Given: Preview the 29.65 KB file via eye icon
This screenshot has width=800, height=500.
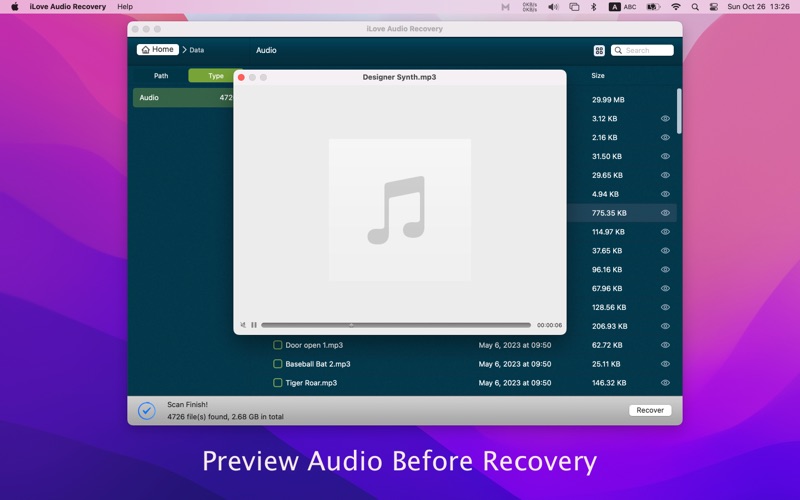Looking at the screenshot, I should click(665, 175).
